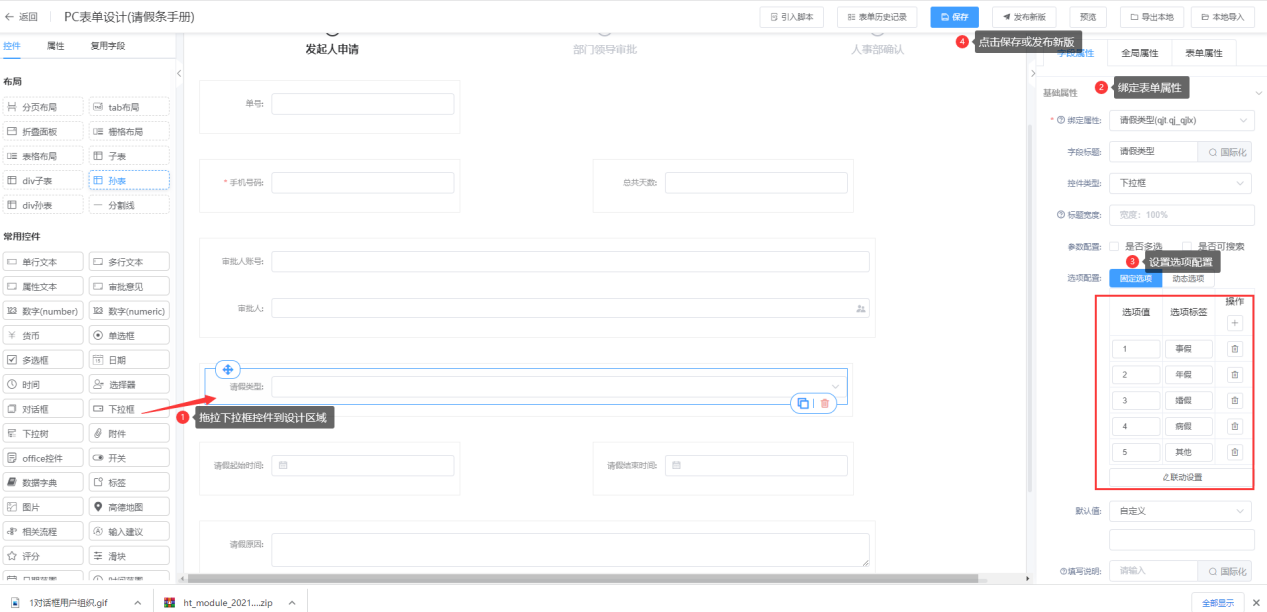Delete the 年假 option row
1267x612 pixels.
point(1234,374)
